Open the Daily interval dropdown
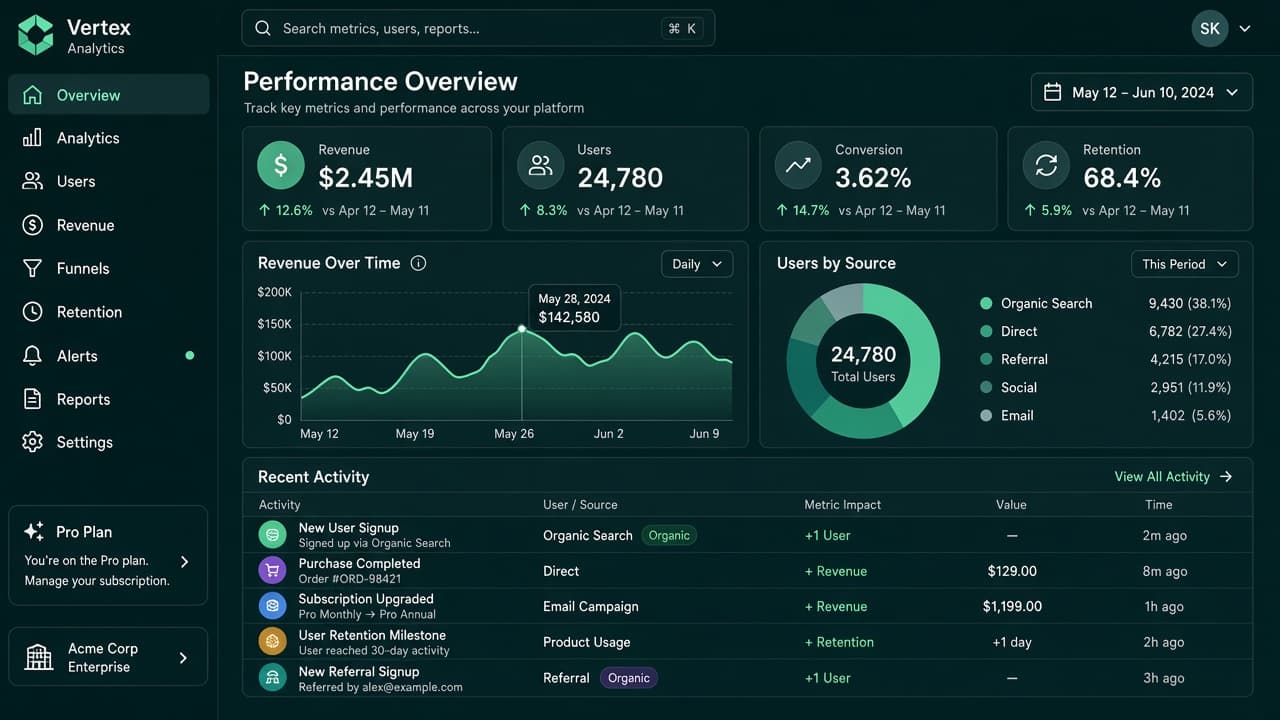1280x720 pixels. tap(697, 264)
